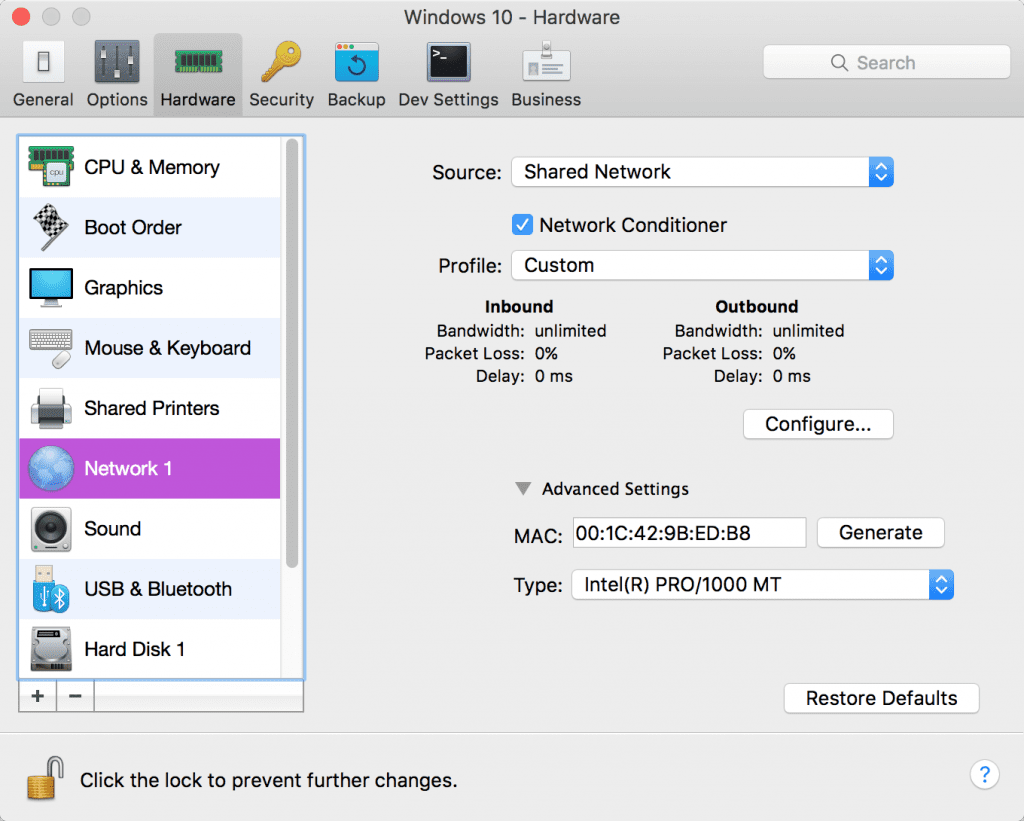Image resolution: width=1024 pixels, height=821 pixels.
Task: Open the Backup settings tab
Action: [356, 73]
